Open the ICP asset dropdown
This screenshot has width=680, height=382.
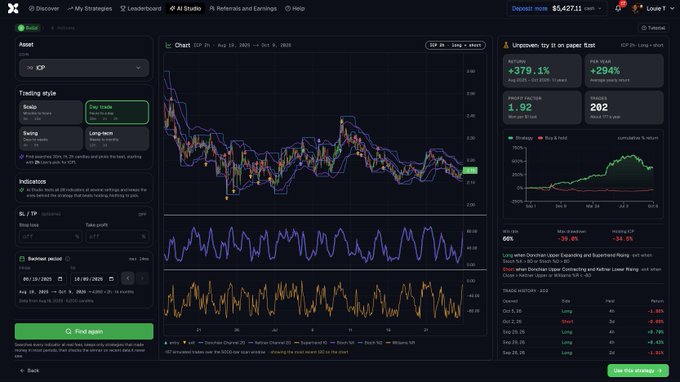click(84, 68)
